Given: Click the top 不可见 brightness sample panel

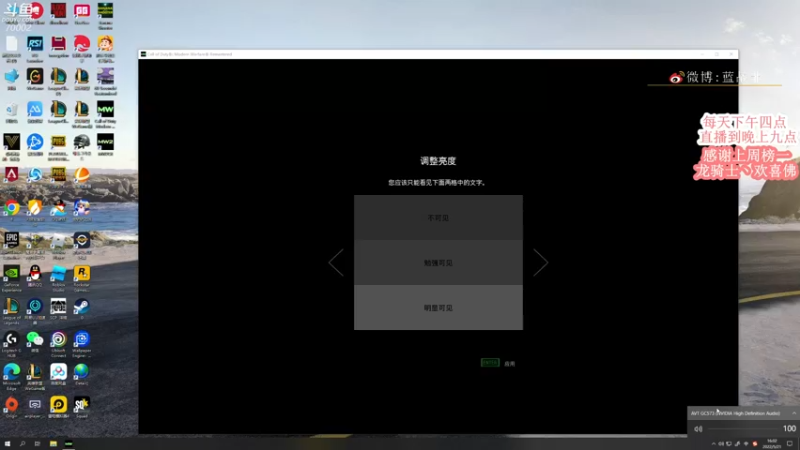Looking at the screenshot, I should click(x=438, y=217).
